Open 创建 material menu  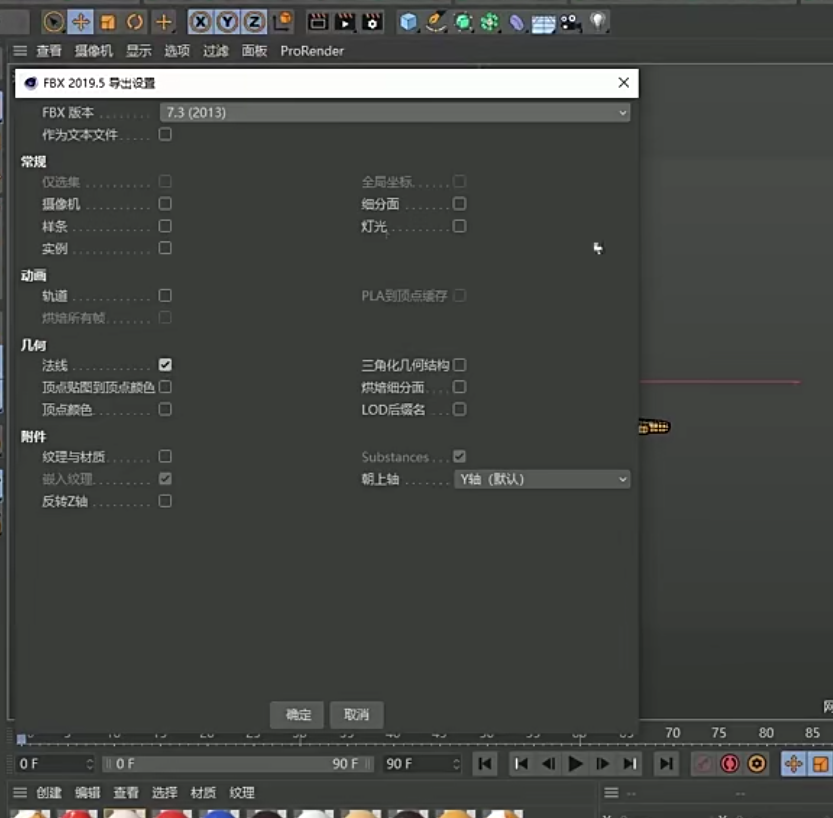[49, 793]
